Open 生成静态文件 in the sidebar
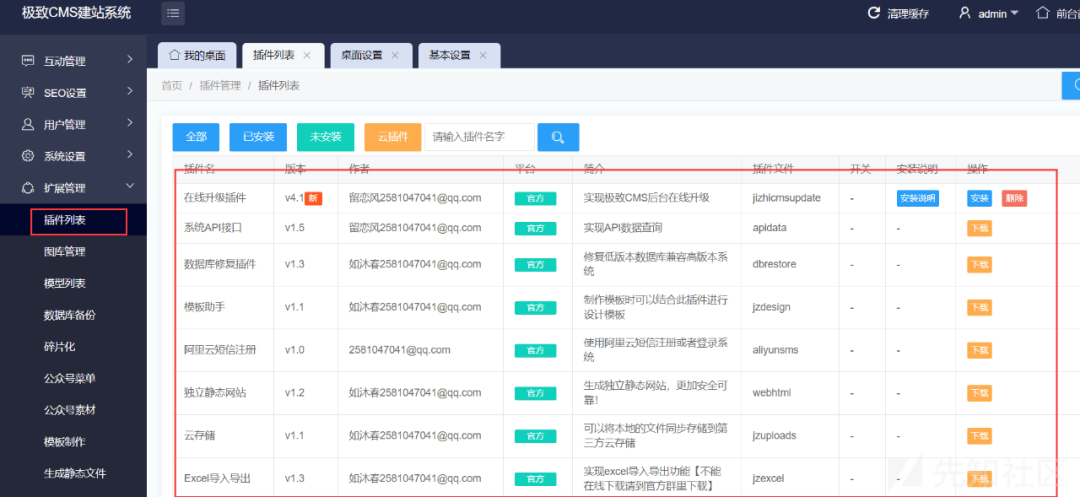The height and width of the screenshot is (497, 1080). (73, 473)
